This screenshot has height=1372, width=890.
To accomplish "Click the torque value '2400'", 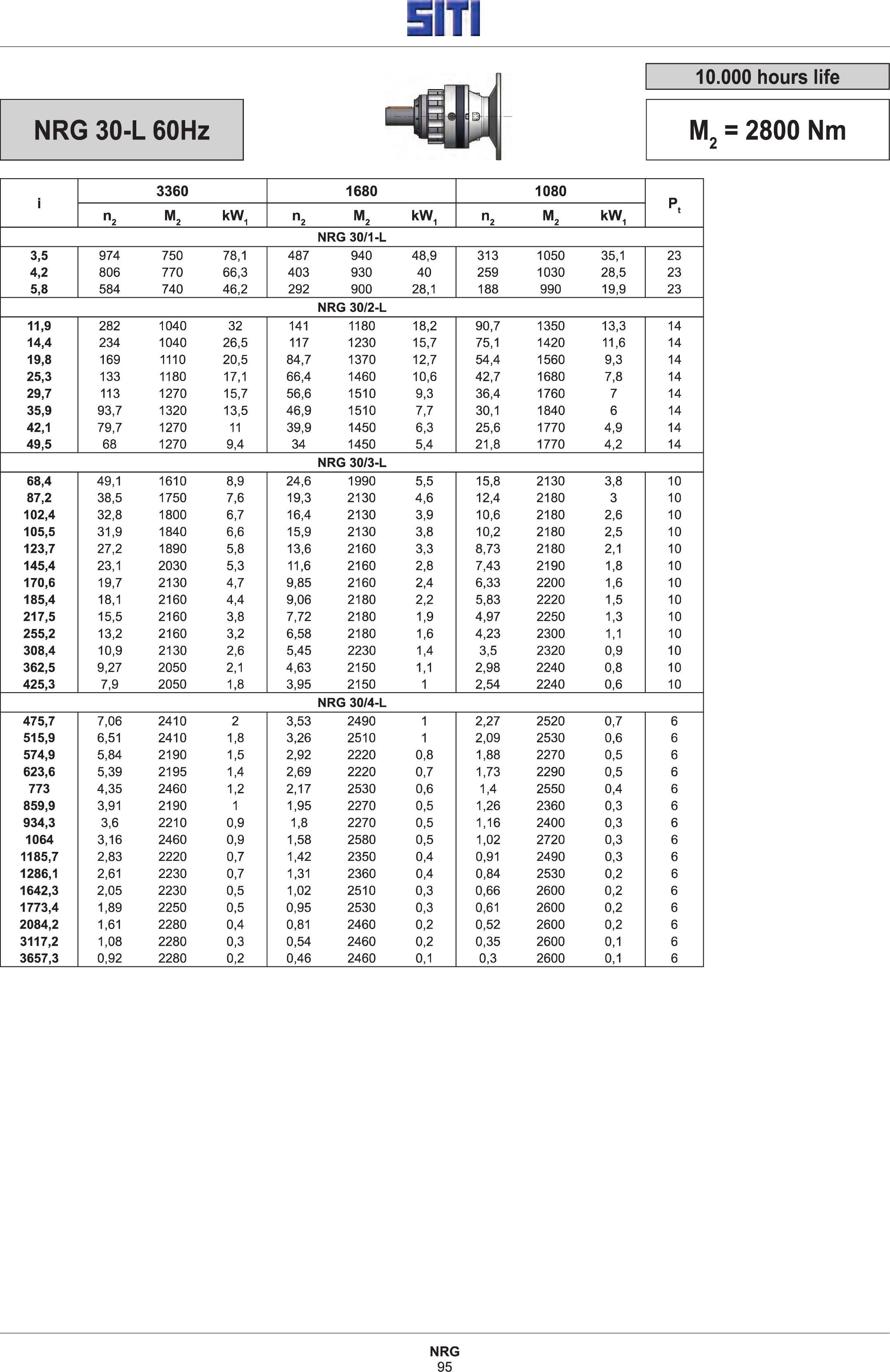I will tap(551, 823).
